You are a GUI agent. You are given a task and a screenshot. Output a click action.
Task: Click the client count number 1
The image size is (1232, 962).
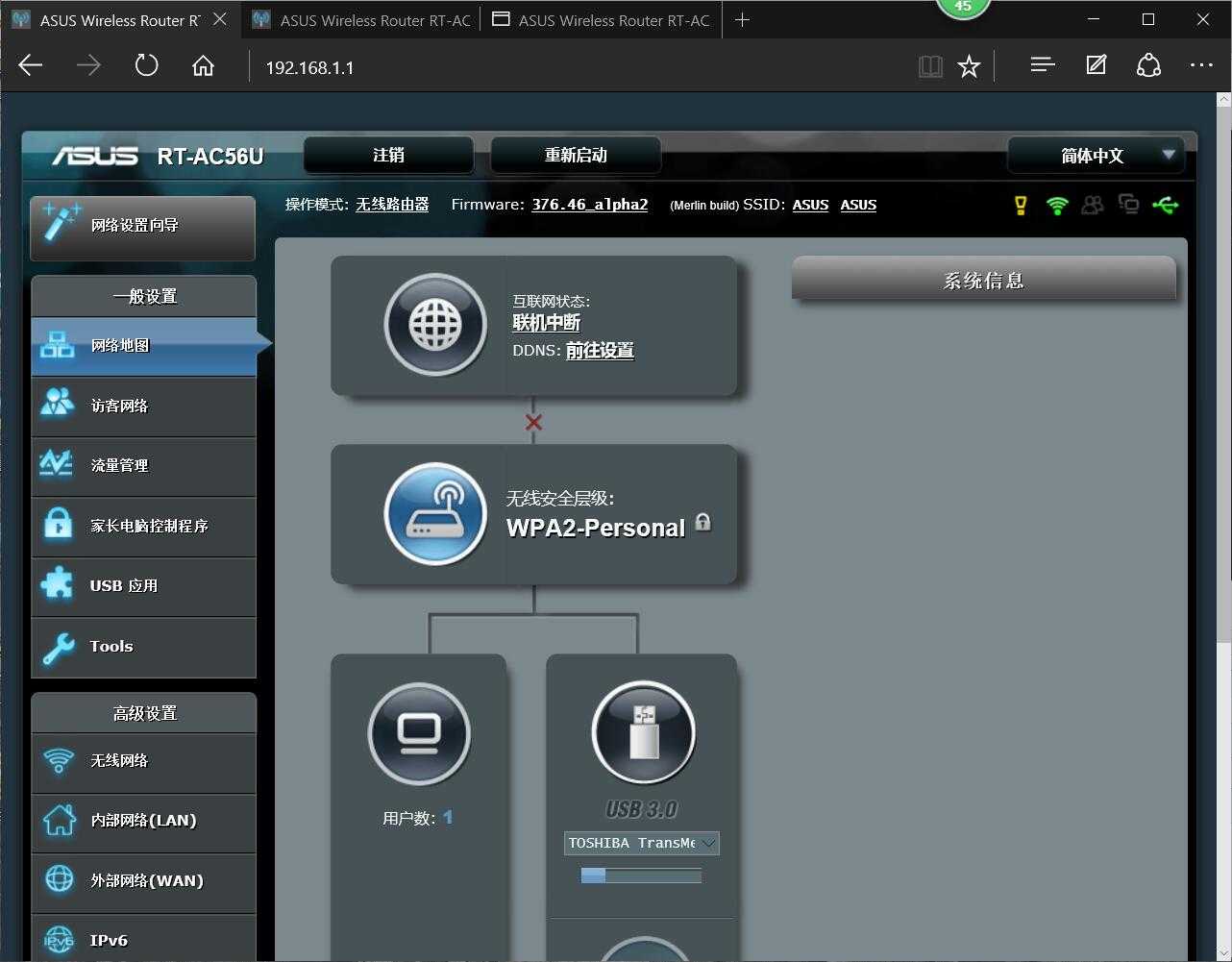(x=448, y=817)
